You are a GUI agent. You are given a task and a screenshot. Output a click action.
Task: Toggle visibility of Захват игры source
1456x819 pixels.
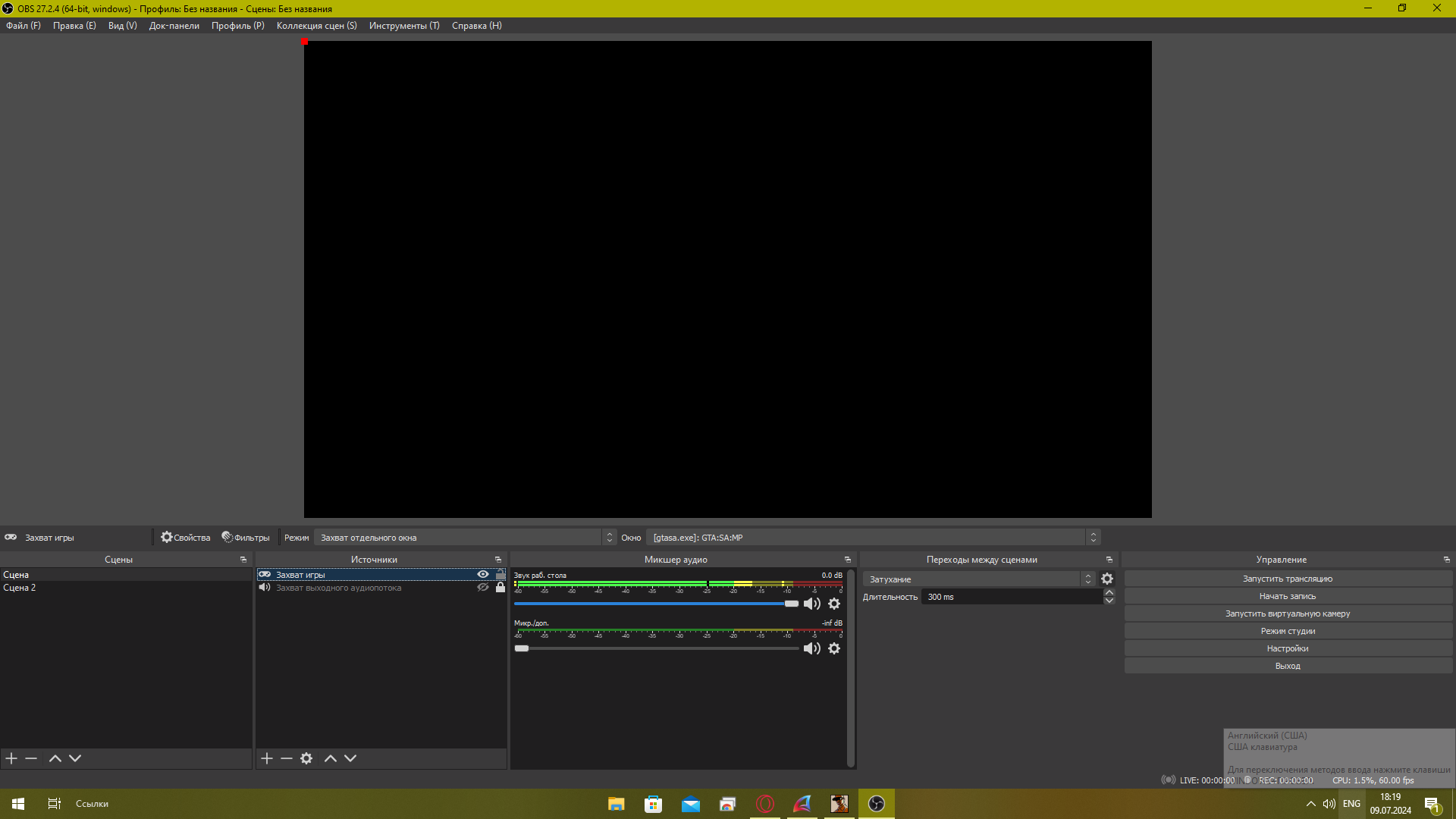[x=483, y=574]
